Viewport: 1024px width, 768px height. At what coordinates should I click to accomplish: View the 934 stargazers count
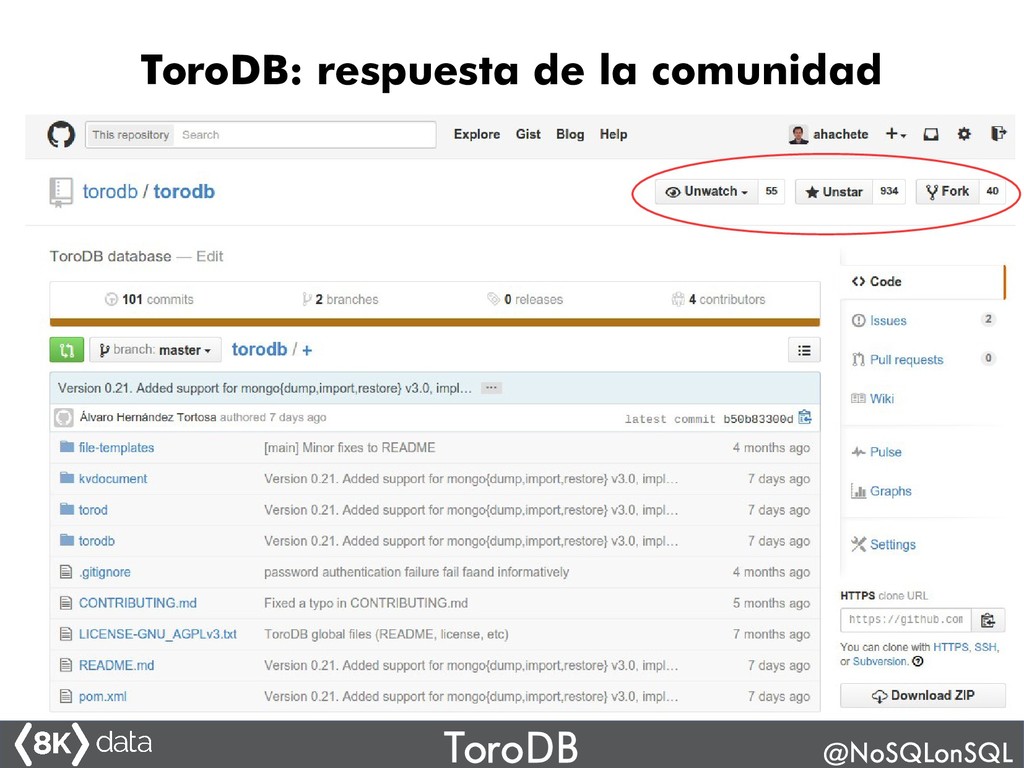click(889, 191)
